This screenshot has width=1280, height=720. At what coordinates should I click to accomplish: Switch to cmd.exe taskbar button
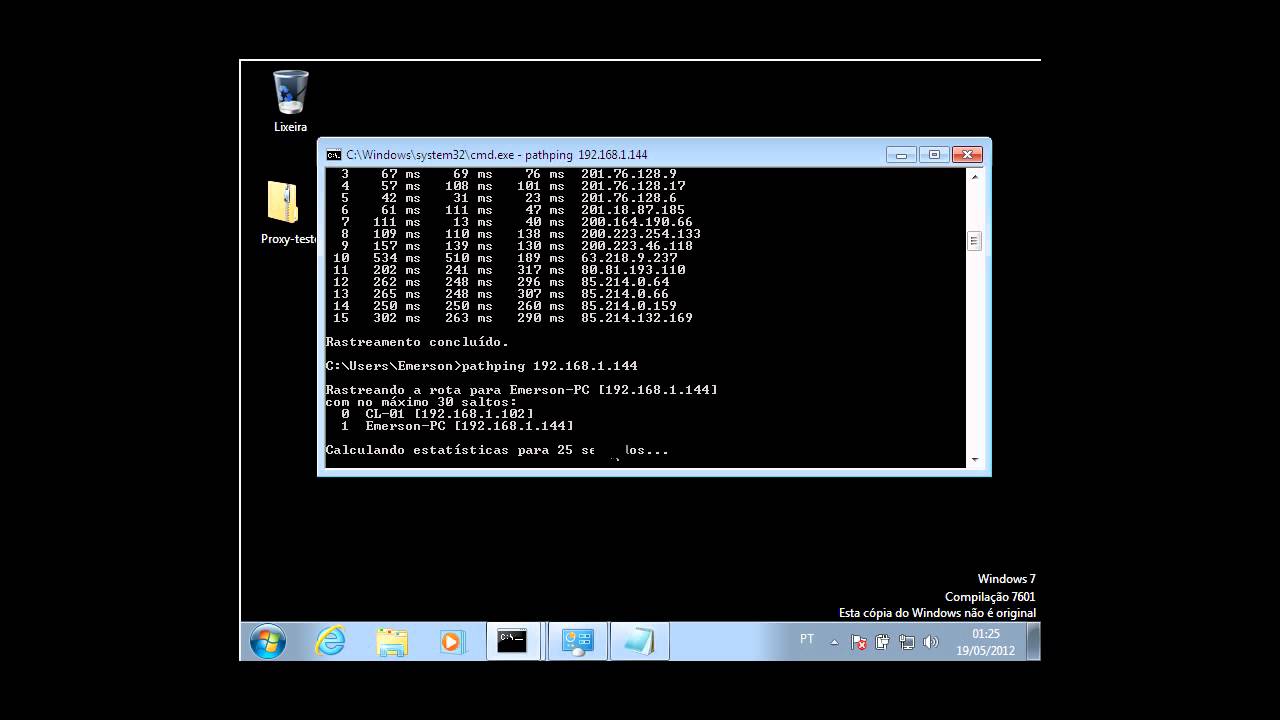513,641
